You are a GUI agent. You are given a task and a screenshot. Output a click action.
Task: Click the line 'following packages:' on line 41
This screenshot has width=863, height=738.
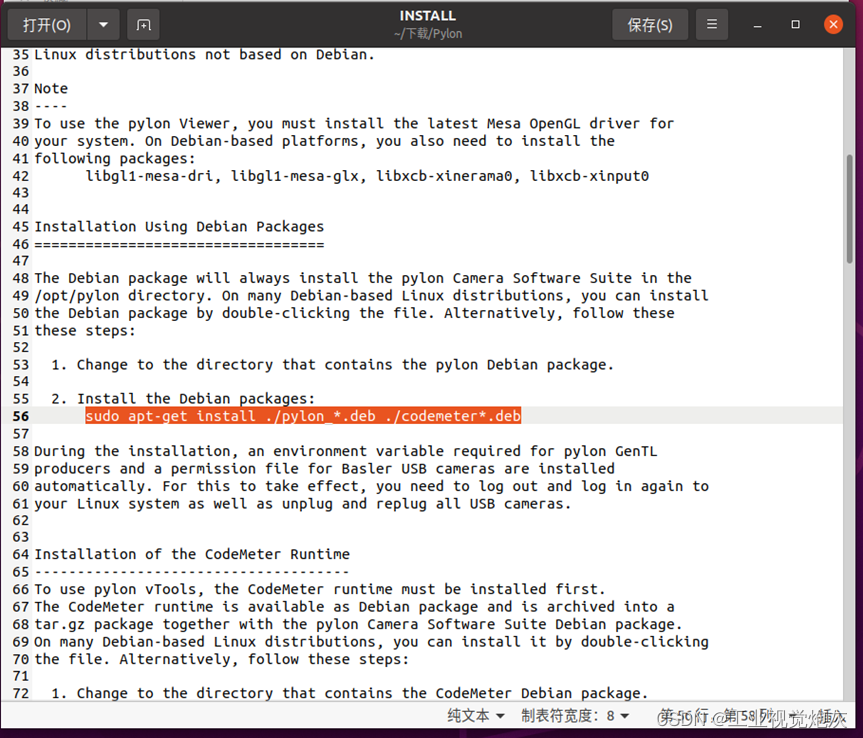pyautogui.click(x=115, y=158)
